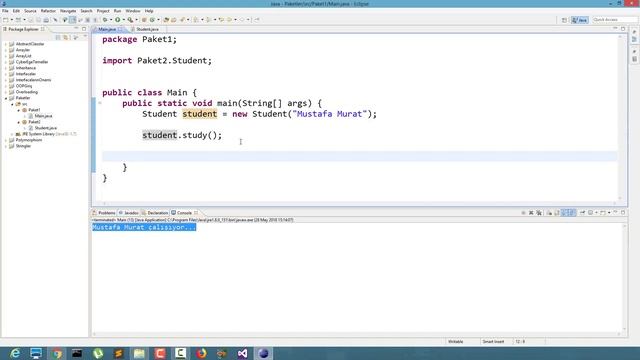Click the Quick Access search field

click(614, 20)
